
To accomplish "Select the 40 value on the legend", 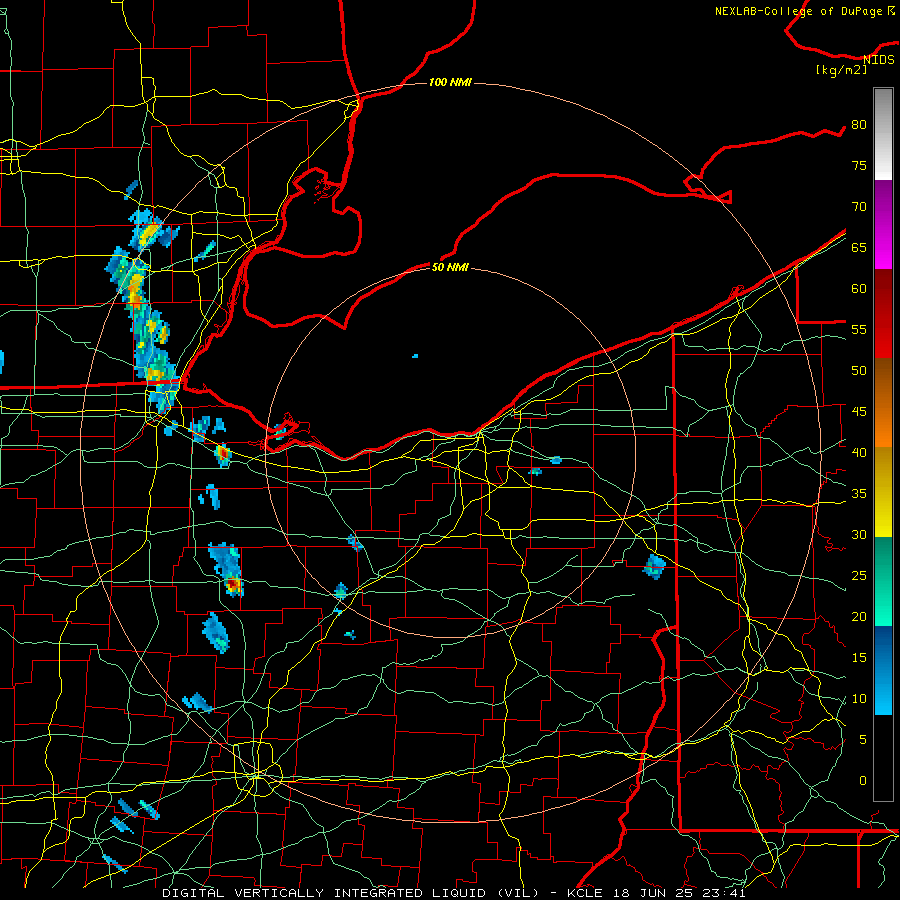I will tap(859, 452).
